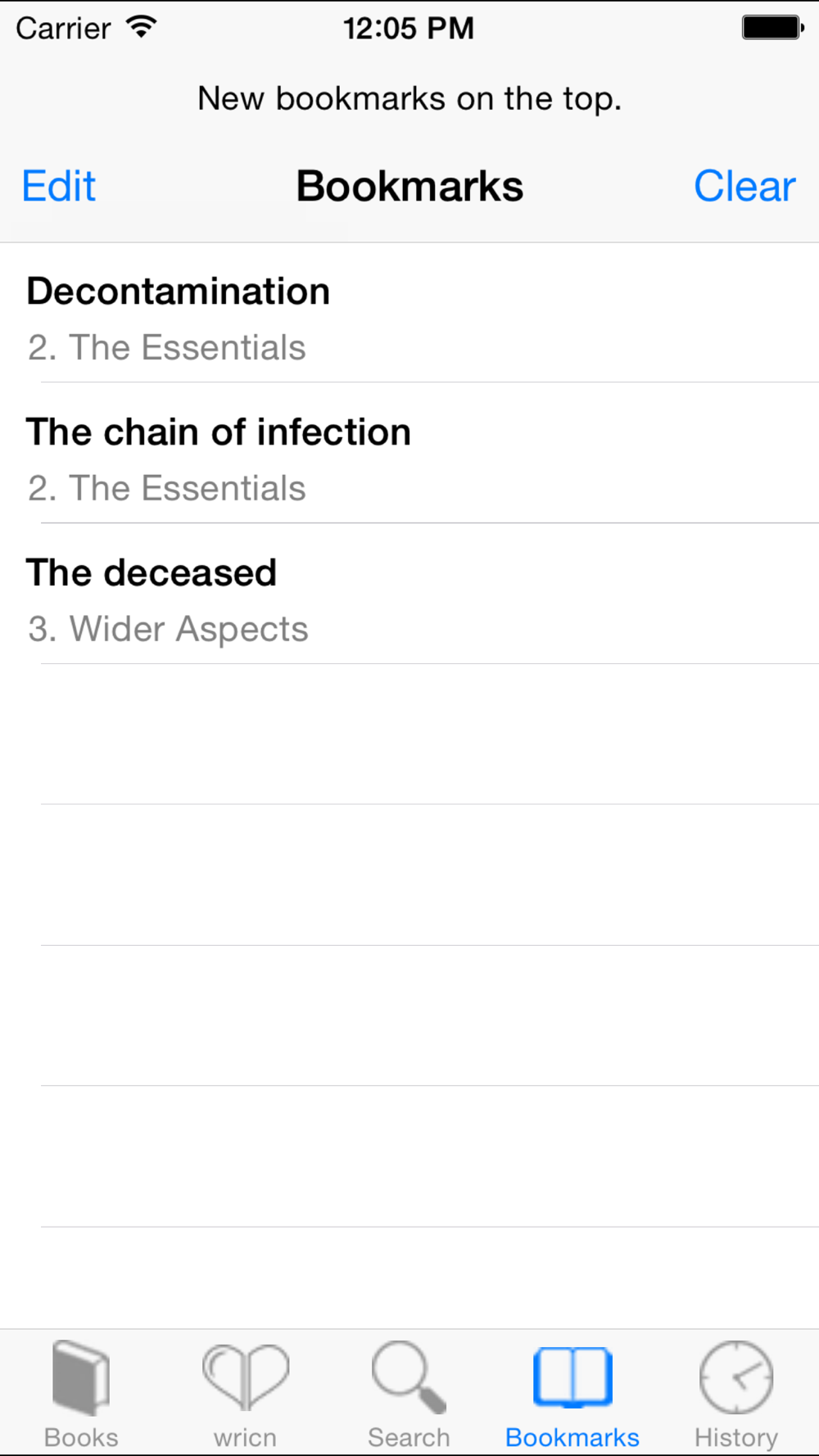
Task: Go to the Search tab label
Action: click(x=409, y=1437)
